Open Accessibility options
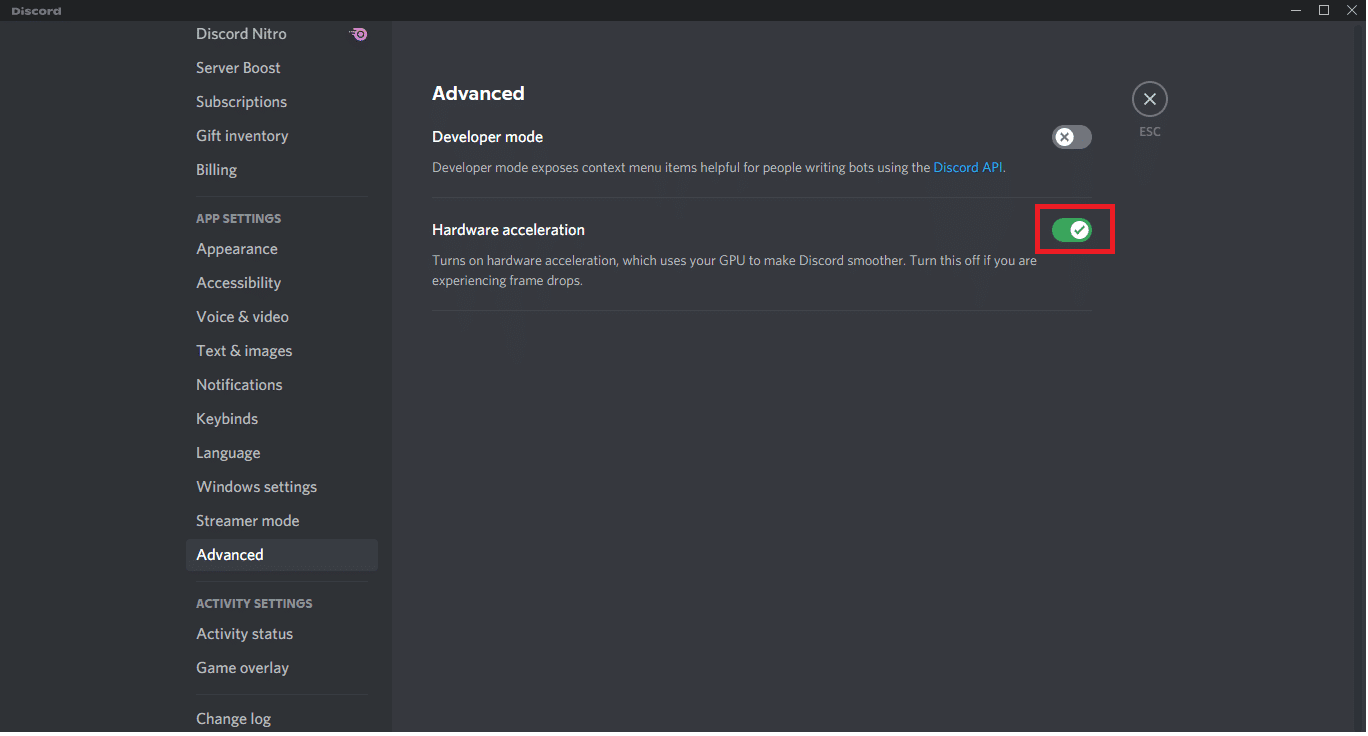Viewport: 1368px width, 736px height. click(x=238, y=282)
